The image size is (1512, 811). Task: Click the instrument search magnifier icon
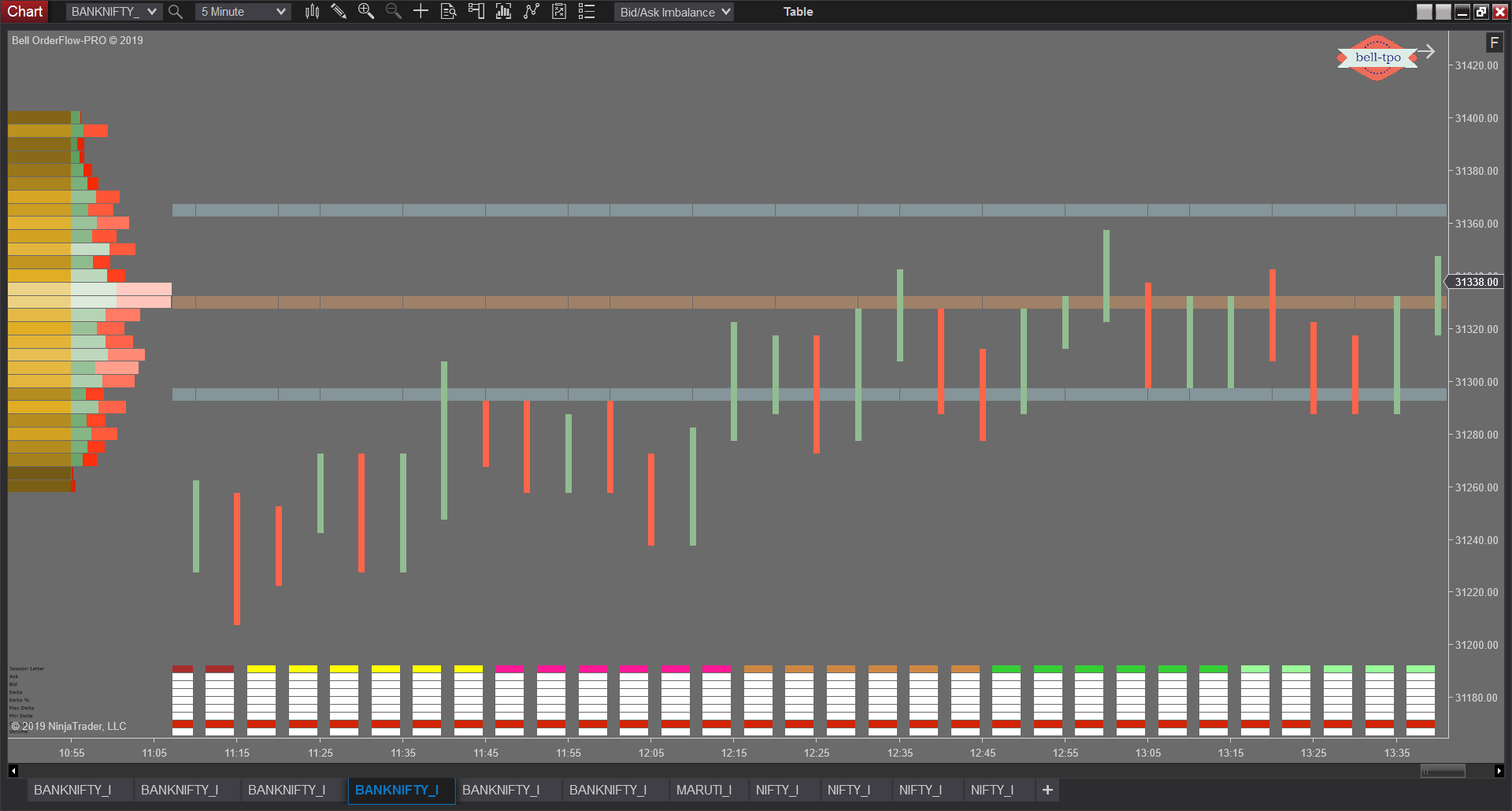point(176,12)
